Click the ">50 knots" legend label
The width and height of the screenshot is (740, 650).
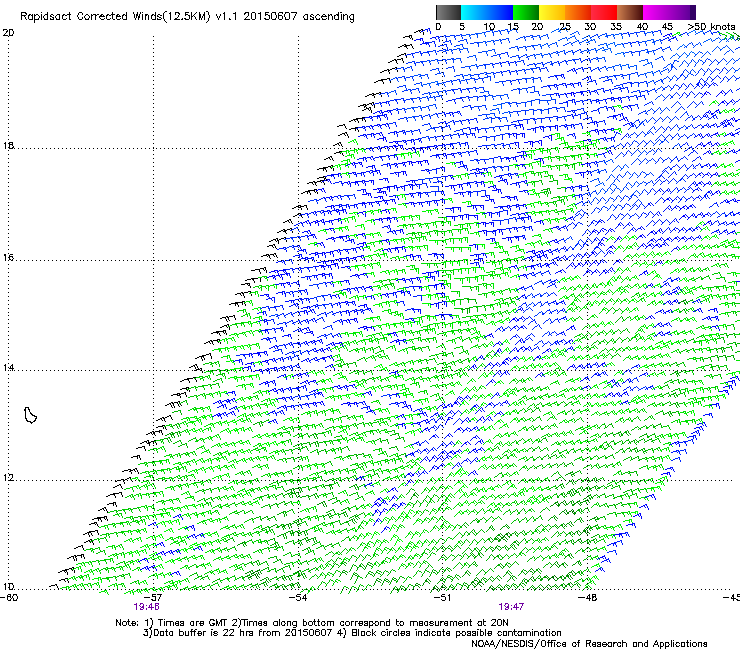711,27
